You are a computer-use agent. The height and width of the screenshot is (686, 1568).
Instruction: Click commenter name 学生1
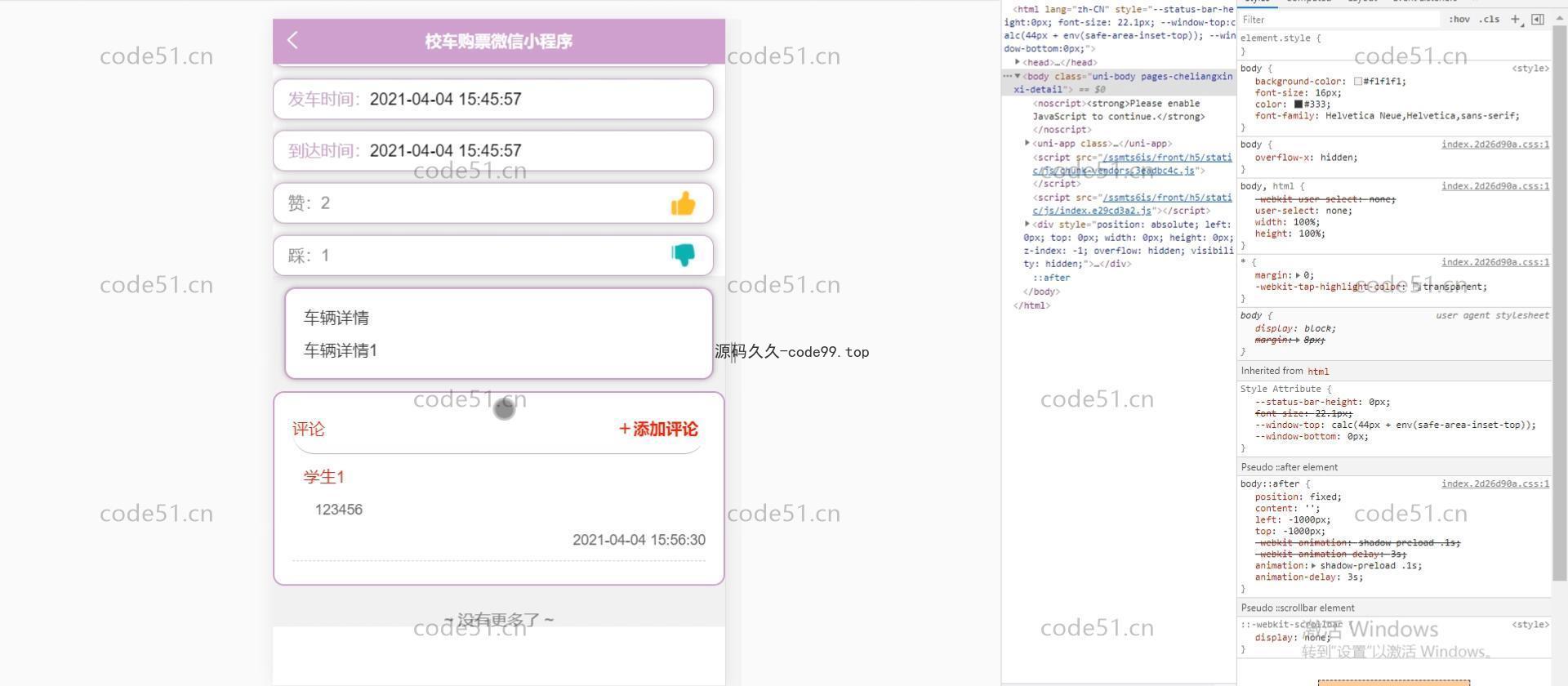pos(324,477)
